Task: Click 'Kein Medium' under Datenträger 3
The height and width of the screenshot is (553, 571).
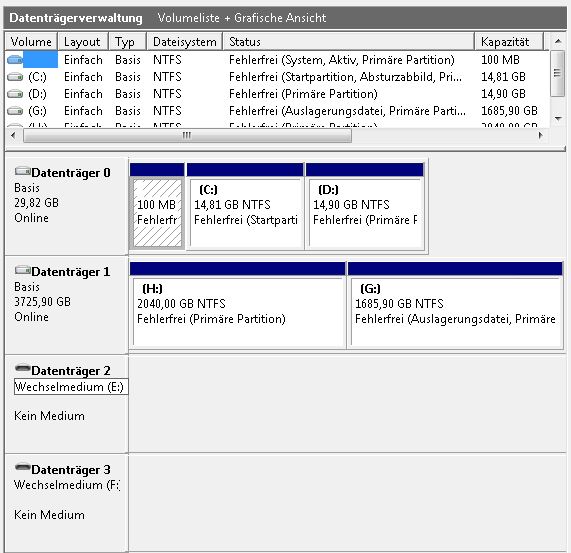Action: click(x=49, y=515)
